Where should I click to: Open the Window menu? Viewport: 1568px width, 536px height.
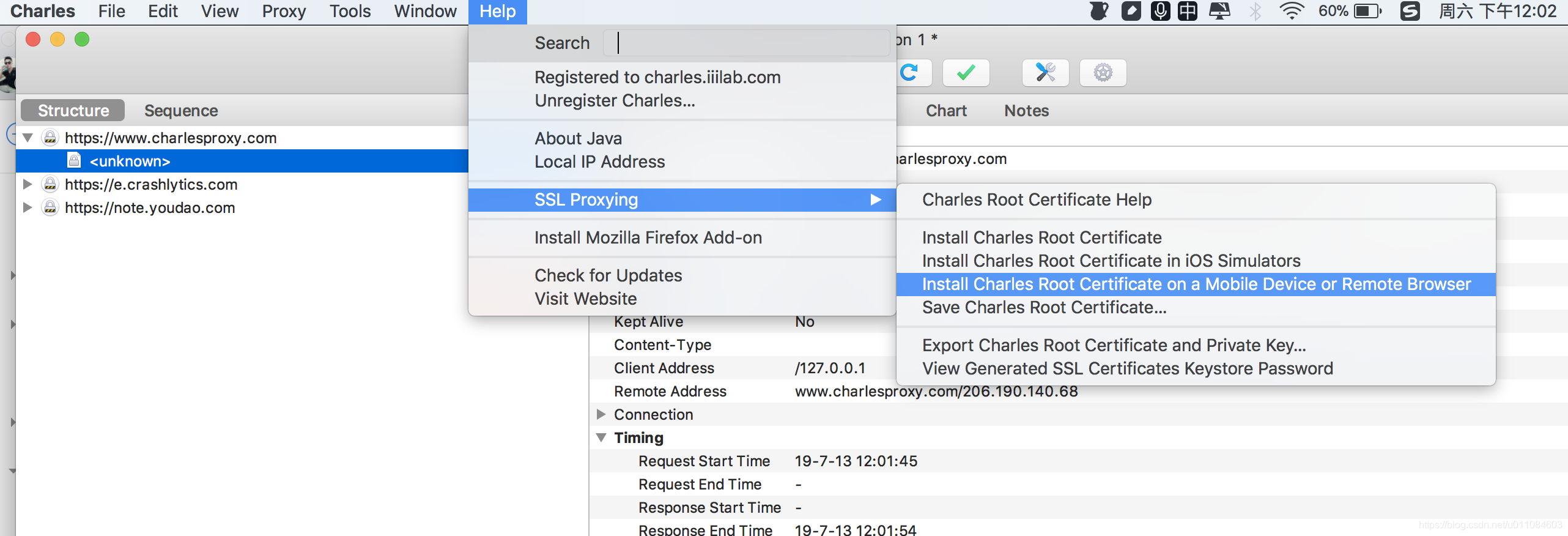click(425, 11)
